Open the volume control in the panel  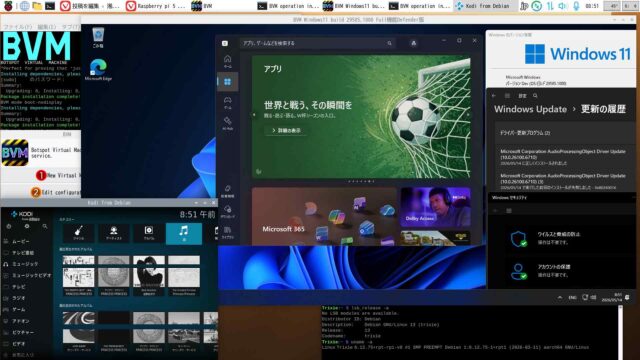tap(562, 6)
